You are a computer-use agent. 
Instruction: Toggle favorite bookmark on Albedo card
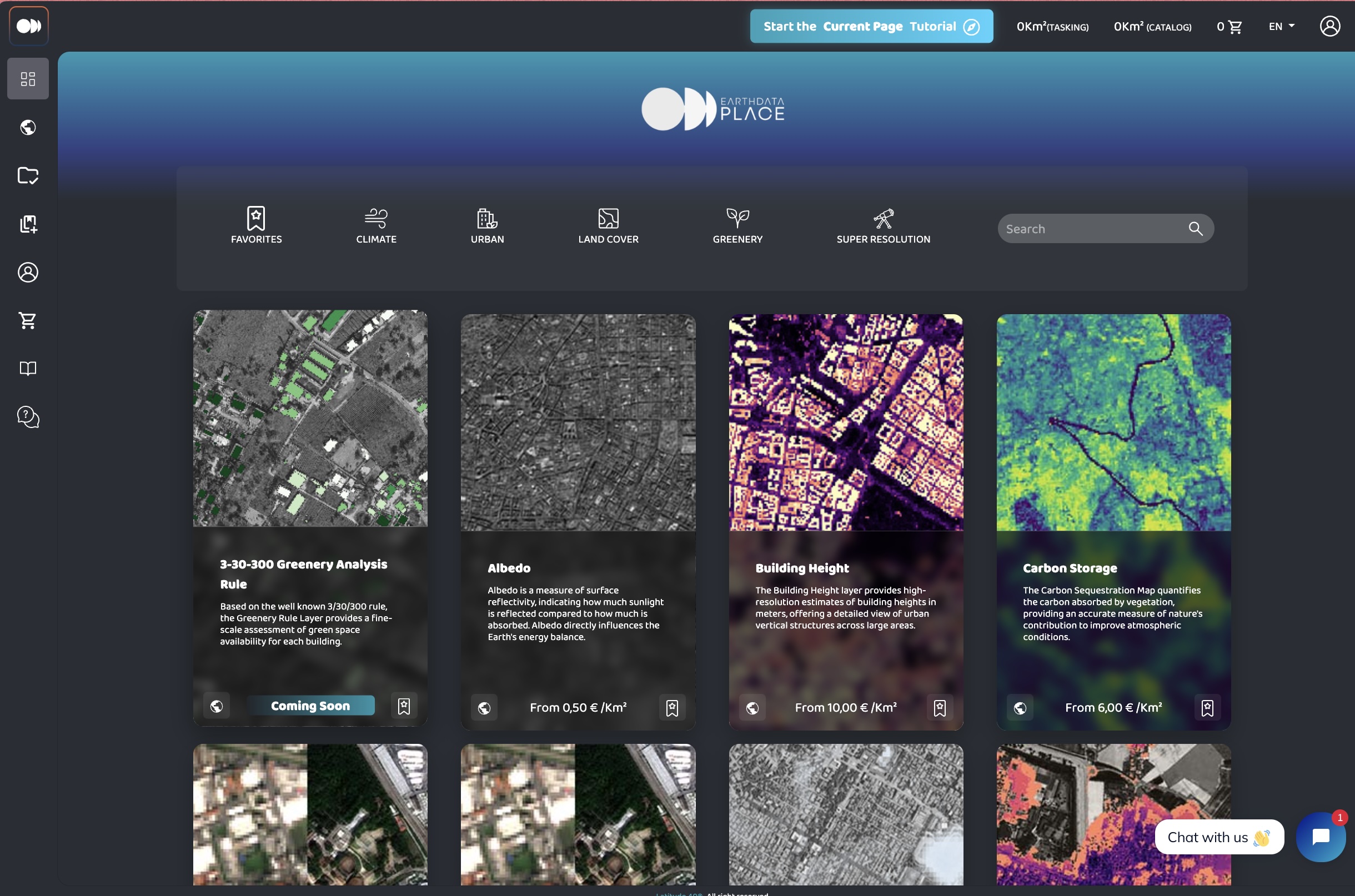pyautogui.click(x=671, y=708)
